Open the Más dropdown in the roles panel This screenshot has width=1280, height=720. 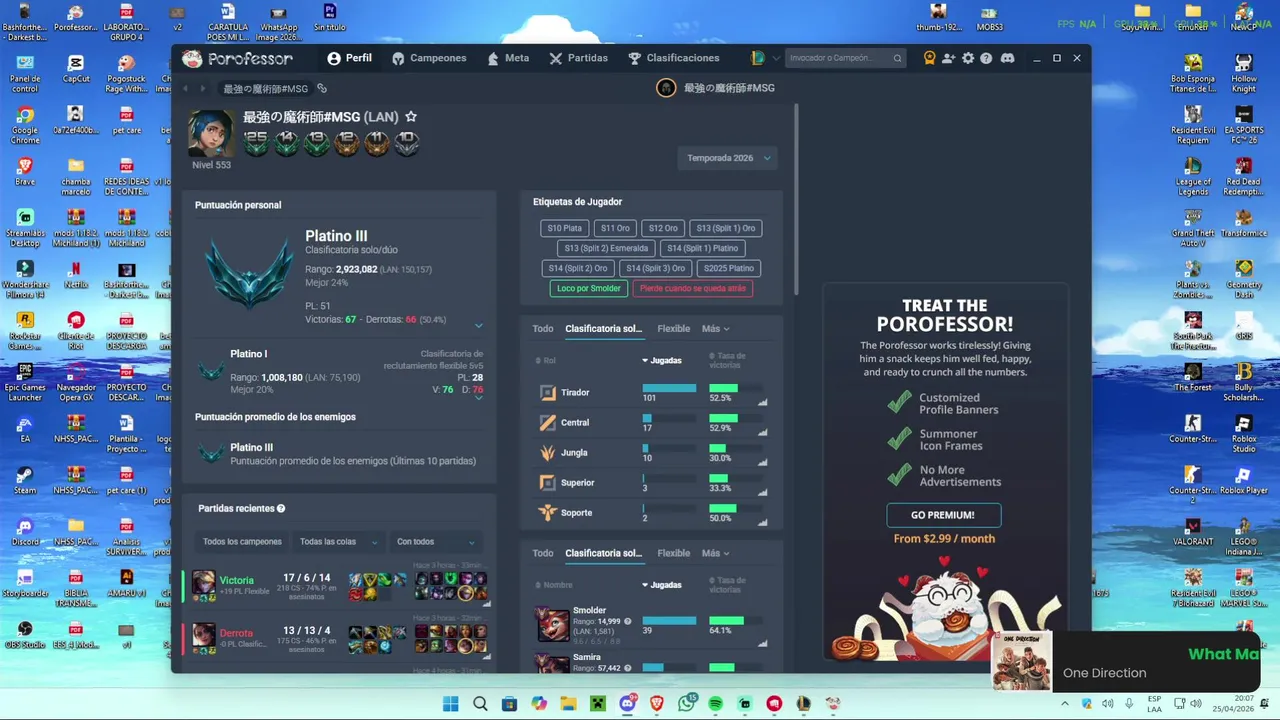[715, 328]
